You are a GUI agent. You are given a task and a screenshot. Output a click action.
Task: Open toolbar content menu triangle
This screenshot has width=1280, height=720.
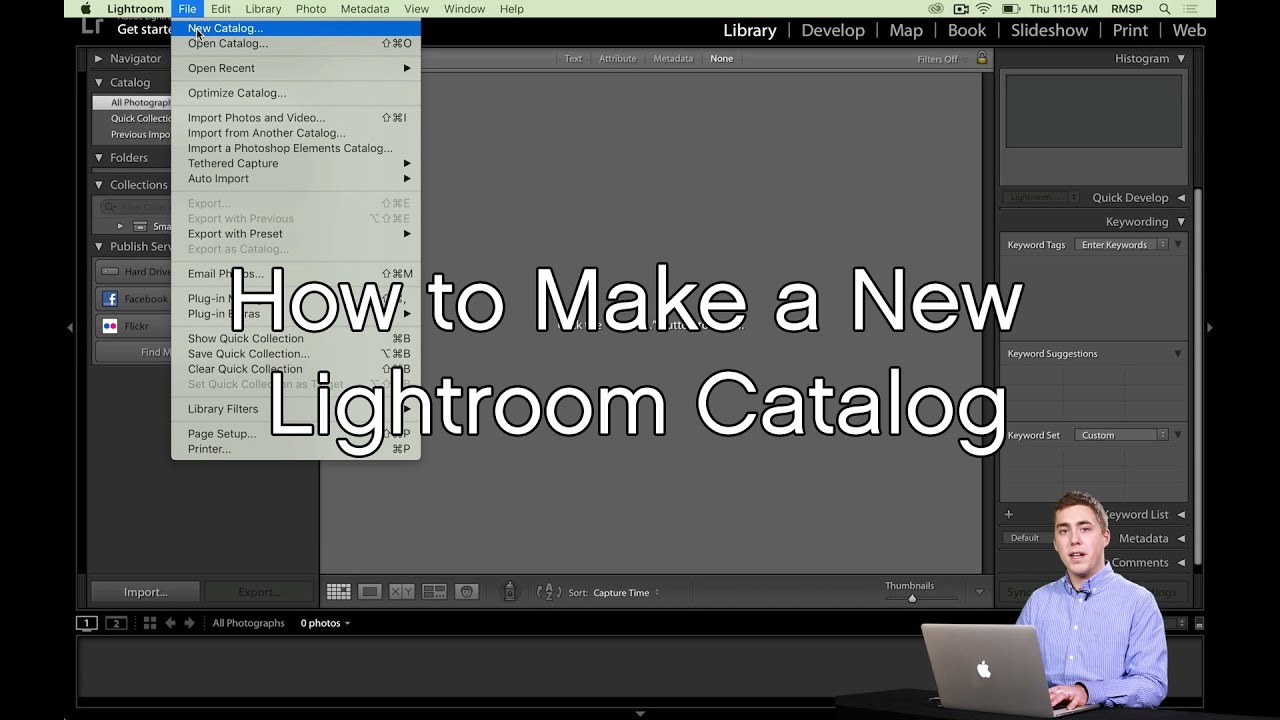tap(980, 592)
